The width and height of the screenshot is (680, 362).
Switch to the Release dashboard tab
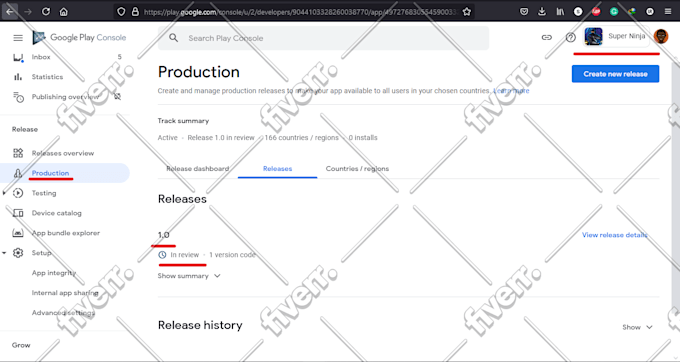198,169
